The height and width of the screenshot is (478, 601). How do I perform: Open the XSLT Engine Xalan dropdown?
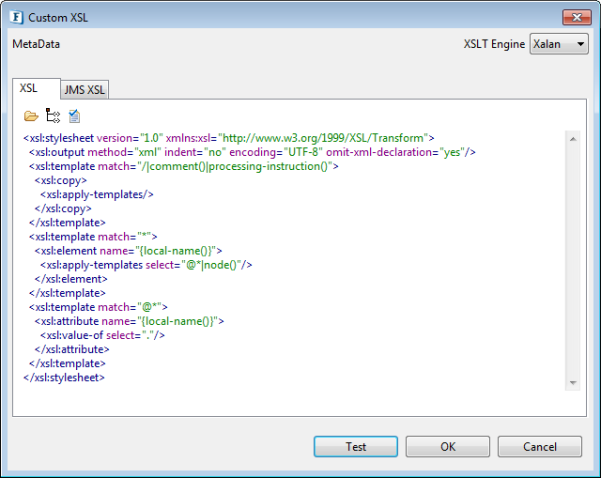point(559,44)
